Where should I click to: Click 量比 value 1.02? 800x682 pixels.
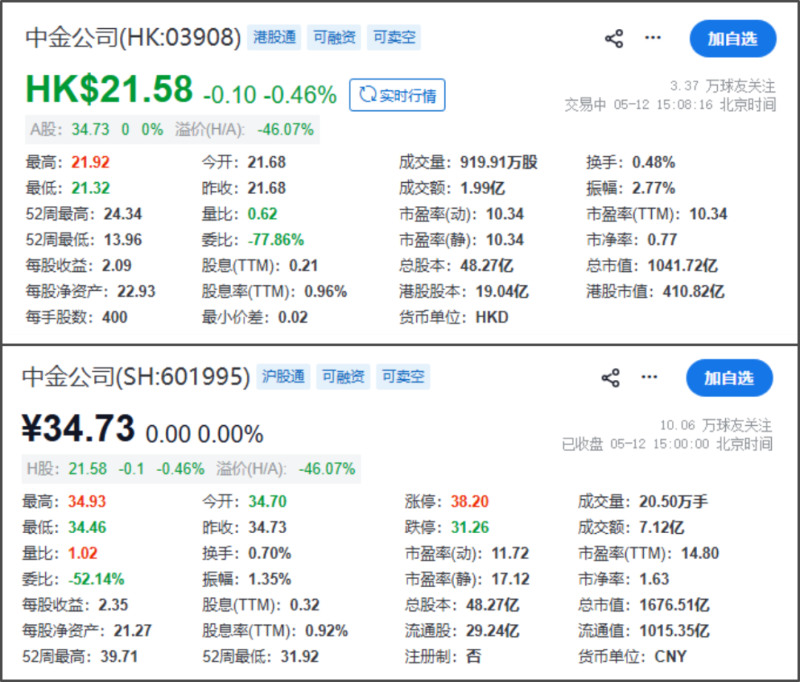pyautogui.click(x=82, y=553)
